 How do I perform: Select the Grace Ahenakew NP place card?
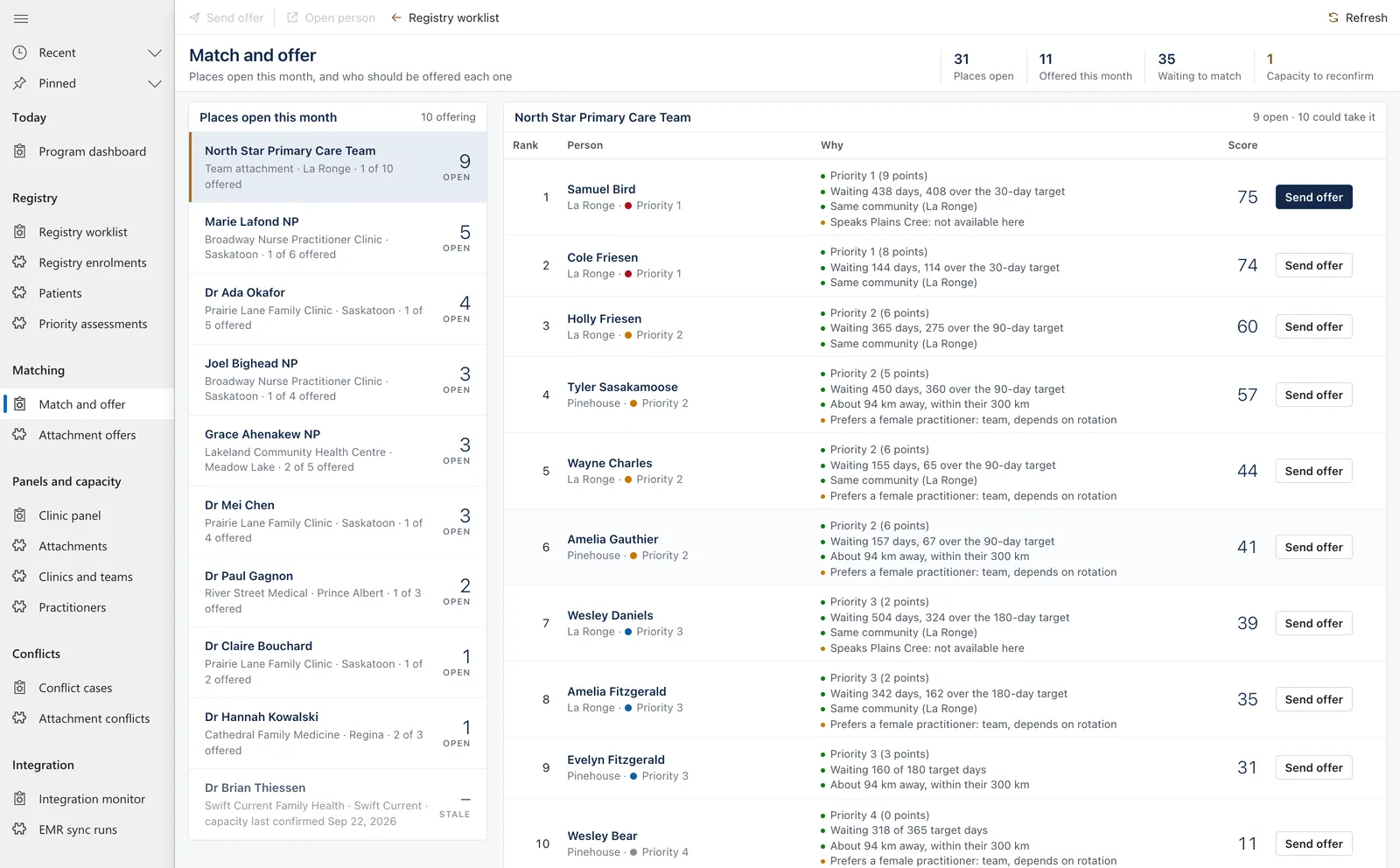tap(338, 451)
